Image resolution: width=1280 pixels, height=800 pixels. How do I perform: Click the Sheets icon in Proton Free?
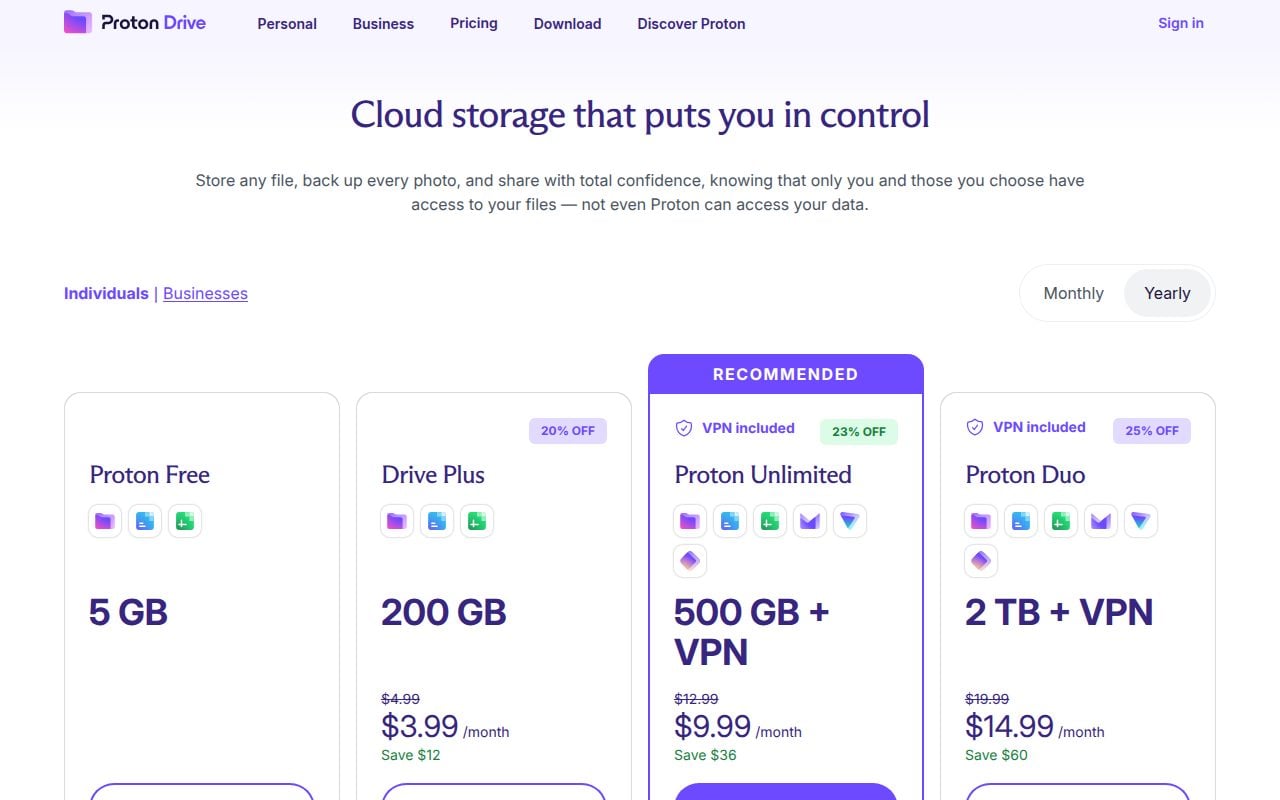pyautogui.click(x=185, y=521)
